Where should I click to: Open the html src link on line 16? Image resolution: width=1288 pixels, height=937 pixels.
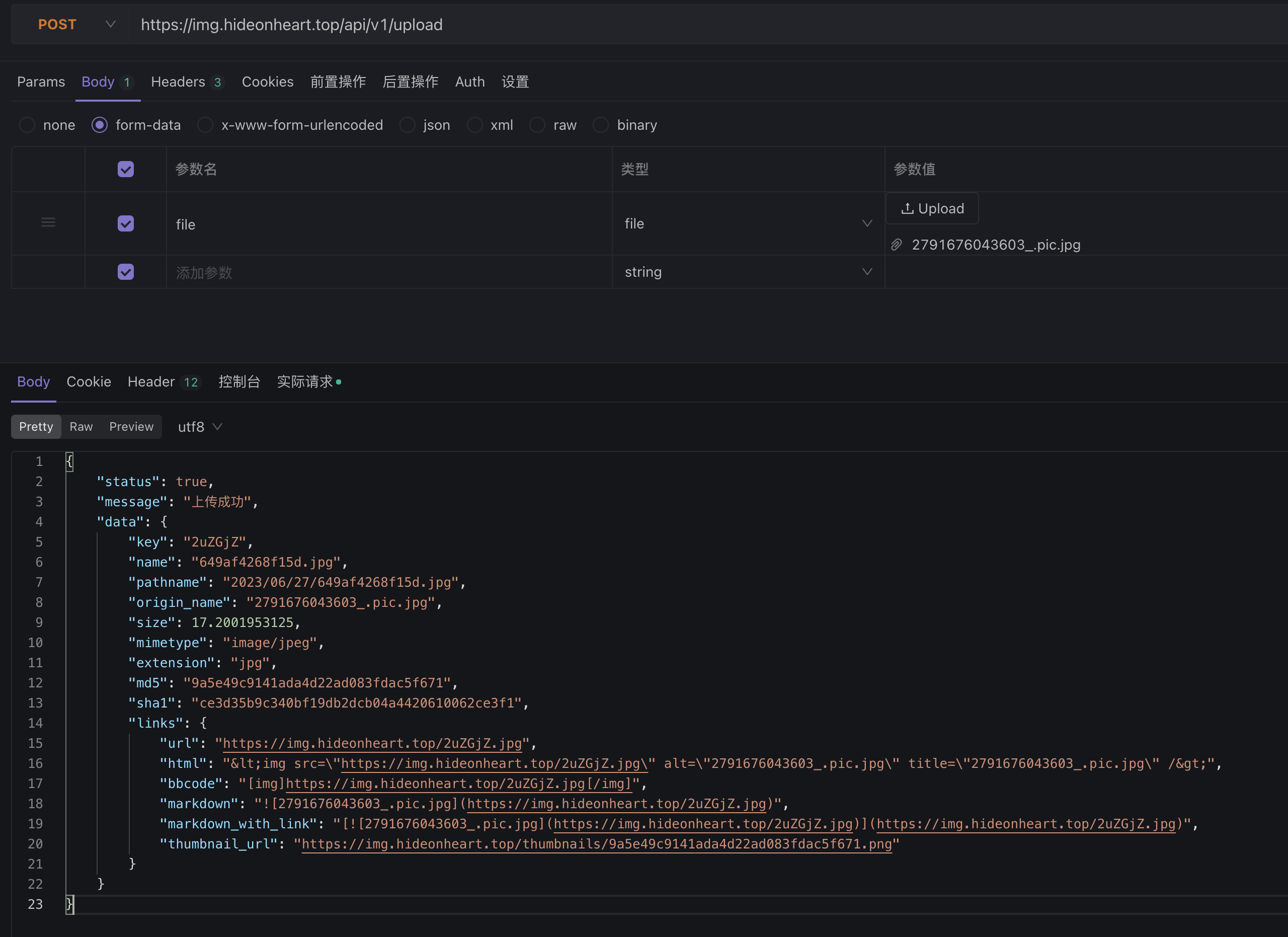click(494, 763)
